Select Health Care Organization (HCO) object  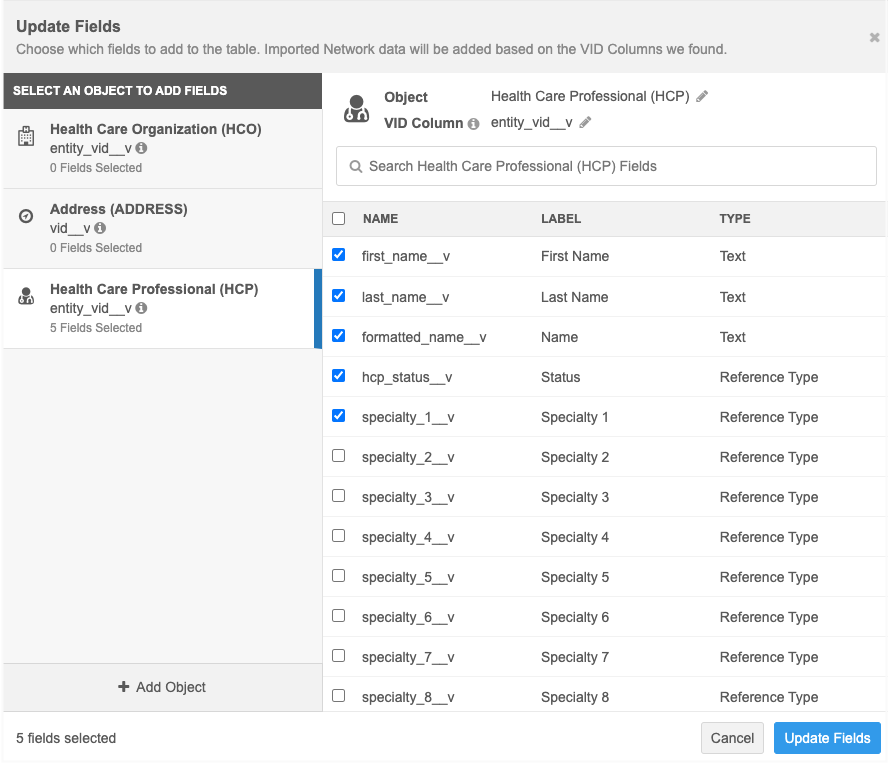tap(155, 129)
